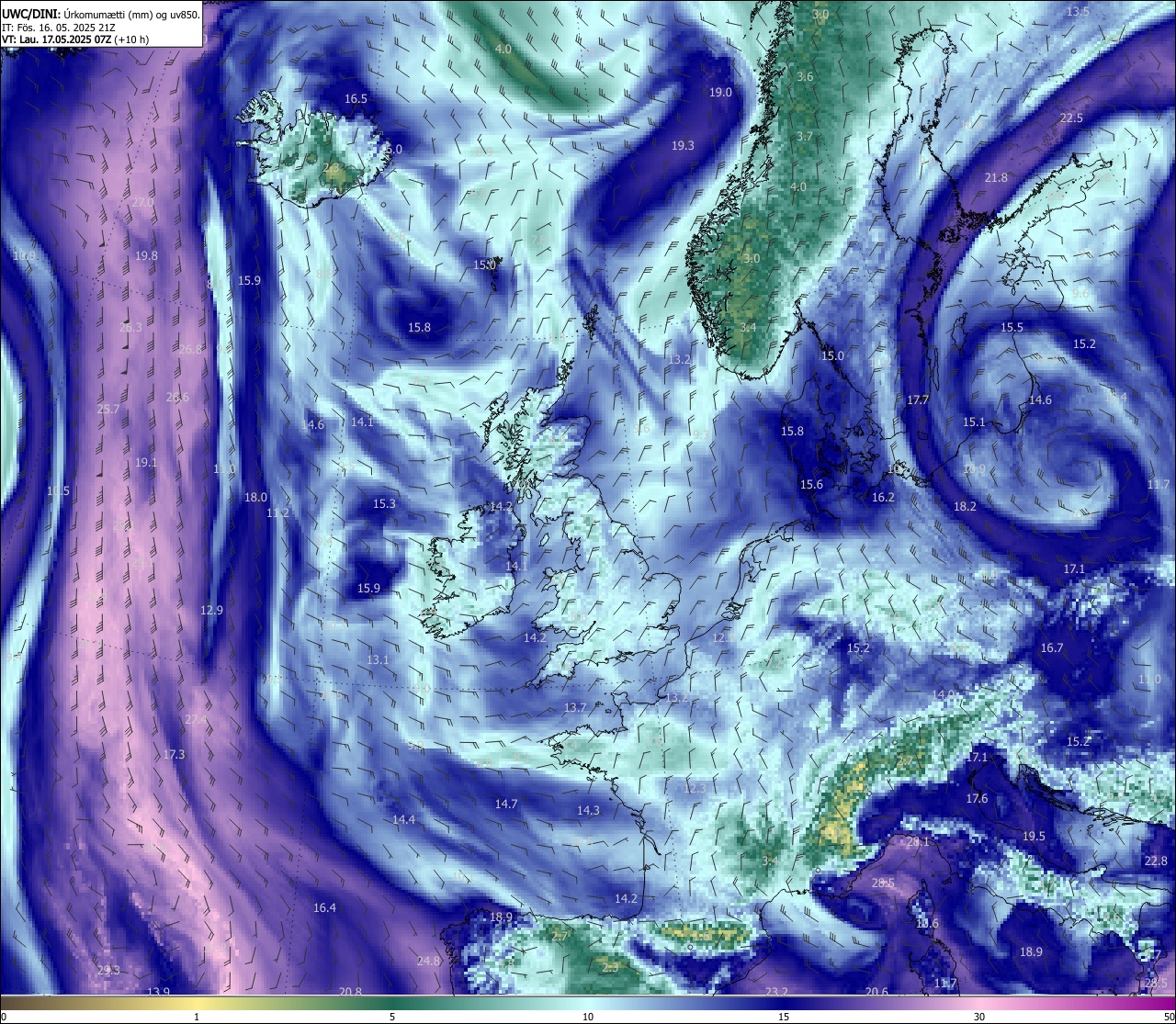Click the 22.8 map value

tap(1156, 861)
